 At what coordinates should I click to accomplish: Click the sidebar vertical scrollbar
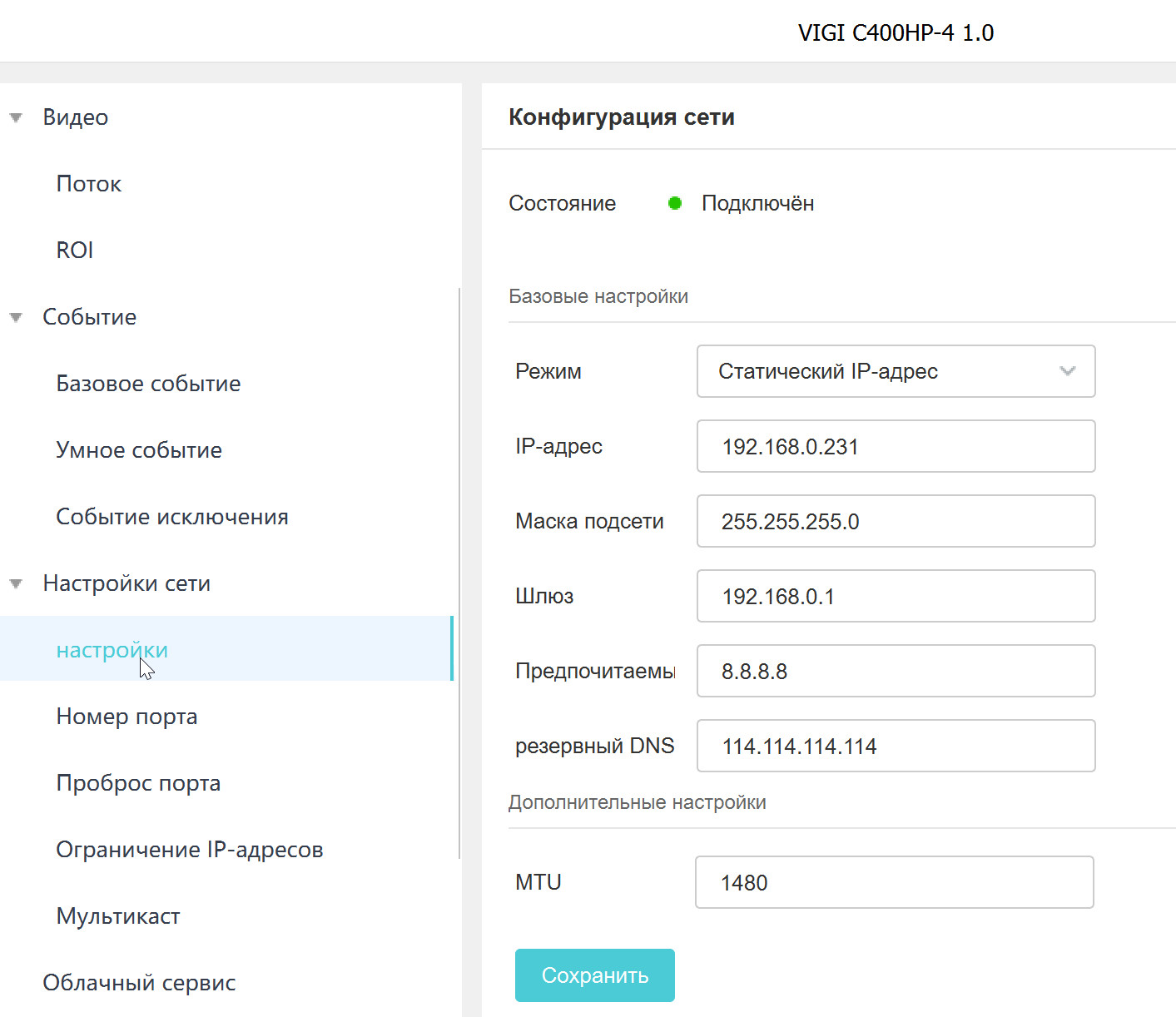[x=459, y=573]
